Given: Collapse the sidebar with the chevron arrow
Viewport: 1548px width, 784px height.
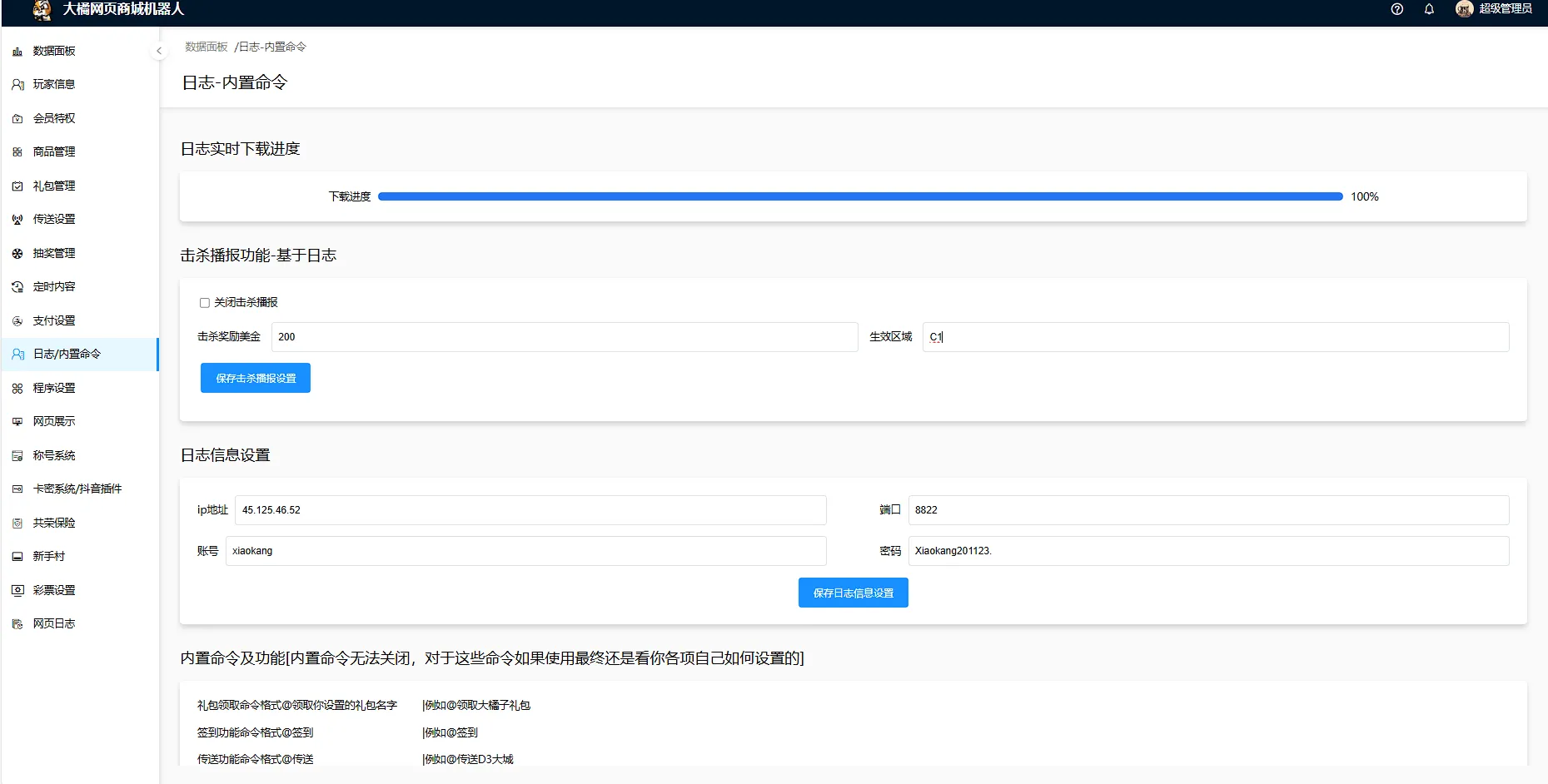Looking at the screenshot, I should click(159, 51).
